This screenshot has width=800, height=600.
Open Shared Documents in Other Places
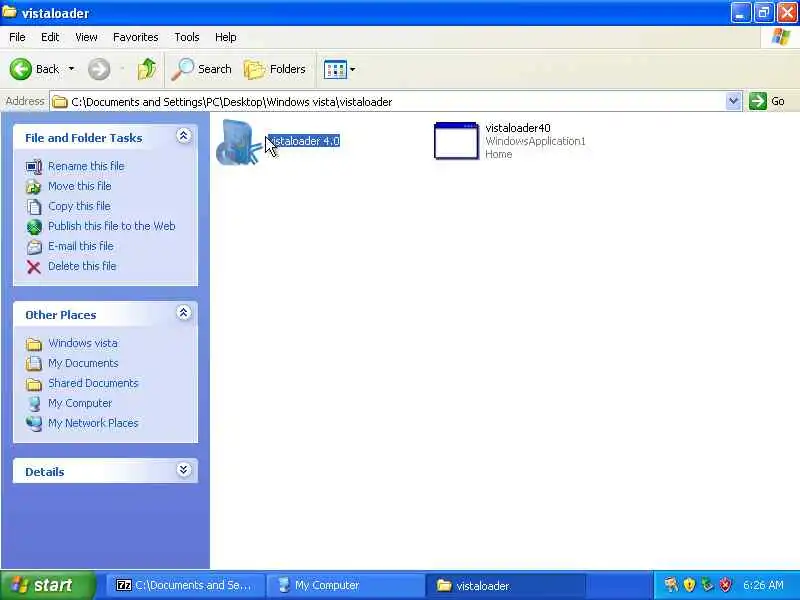click(93, 383)
